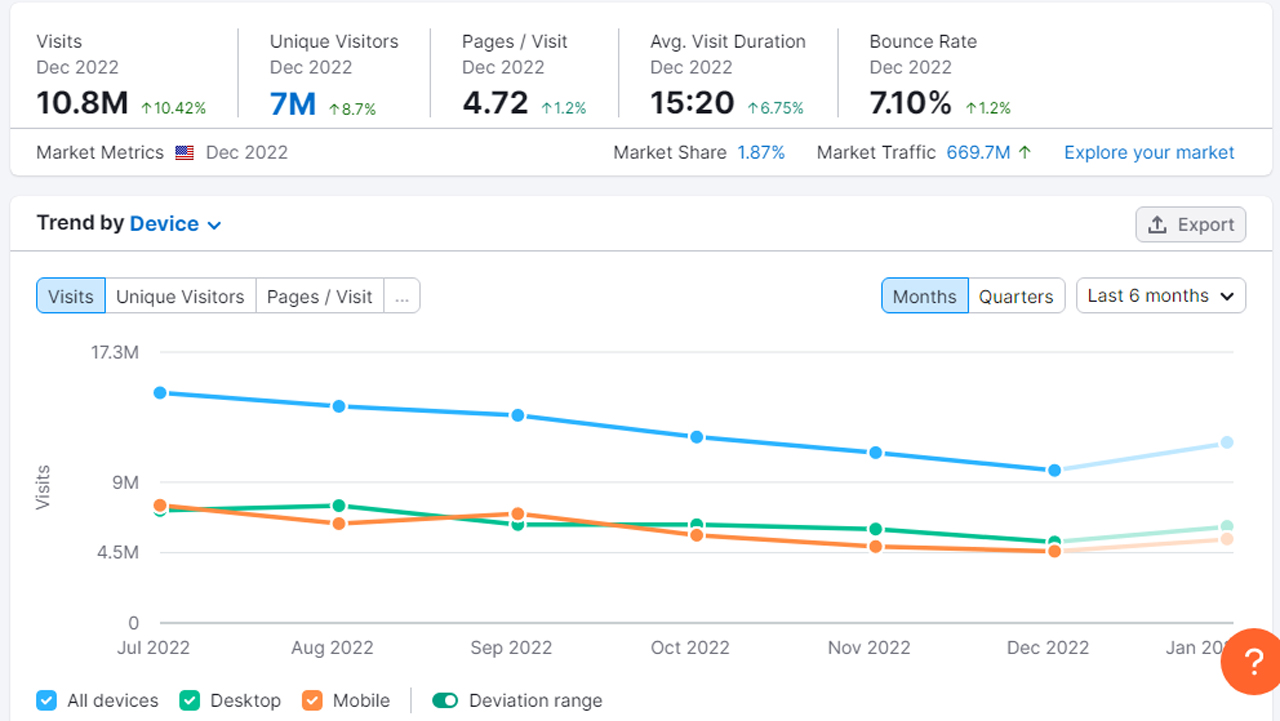Open the Explore your market link

click(x=1148, y=152)
